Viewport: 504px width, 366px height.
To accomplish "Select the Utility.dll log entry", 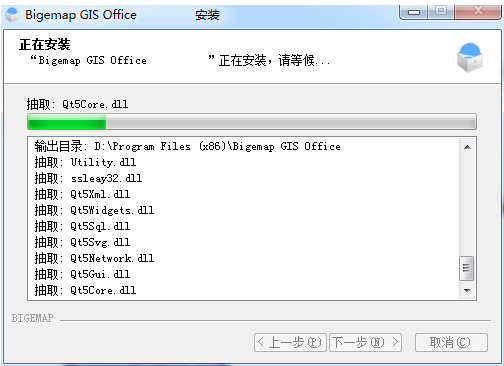I will point(85,162).
